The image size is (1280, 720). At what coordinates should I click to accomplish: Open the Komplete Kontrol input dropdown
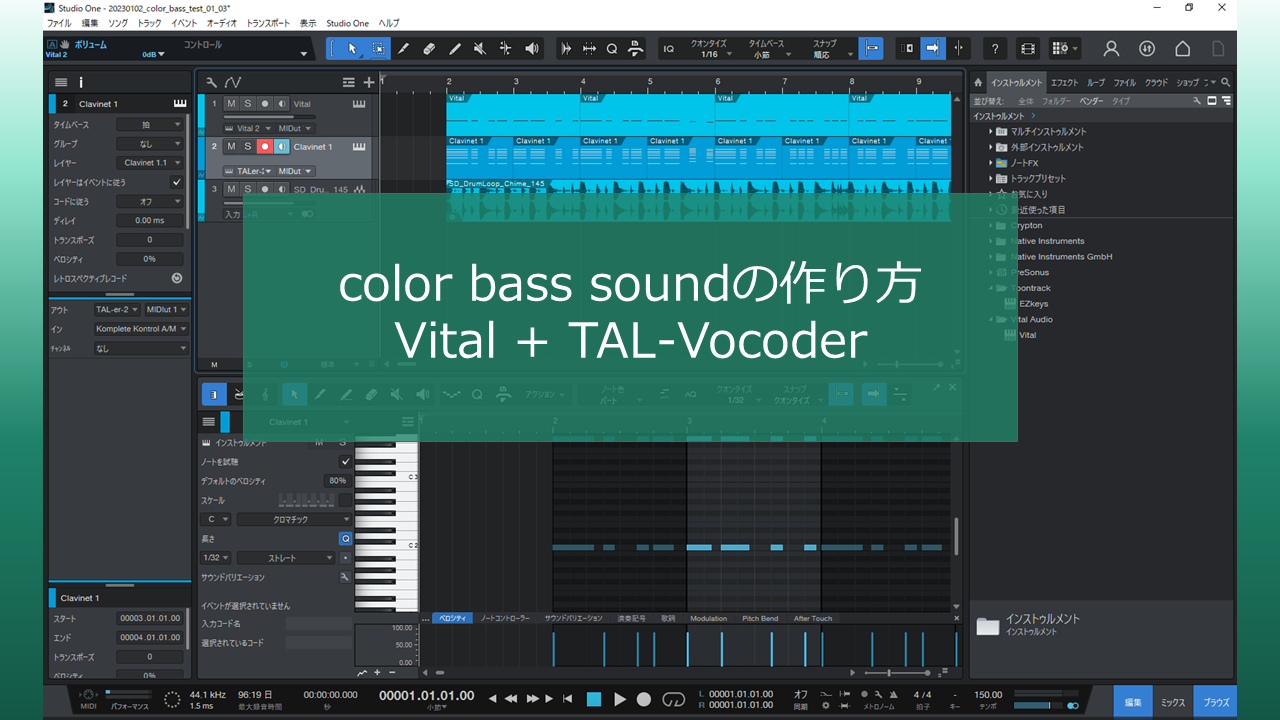(141, 329)
